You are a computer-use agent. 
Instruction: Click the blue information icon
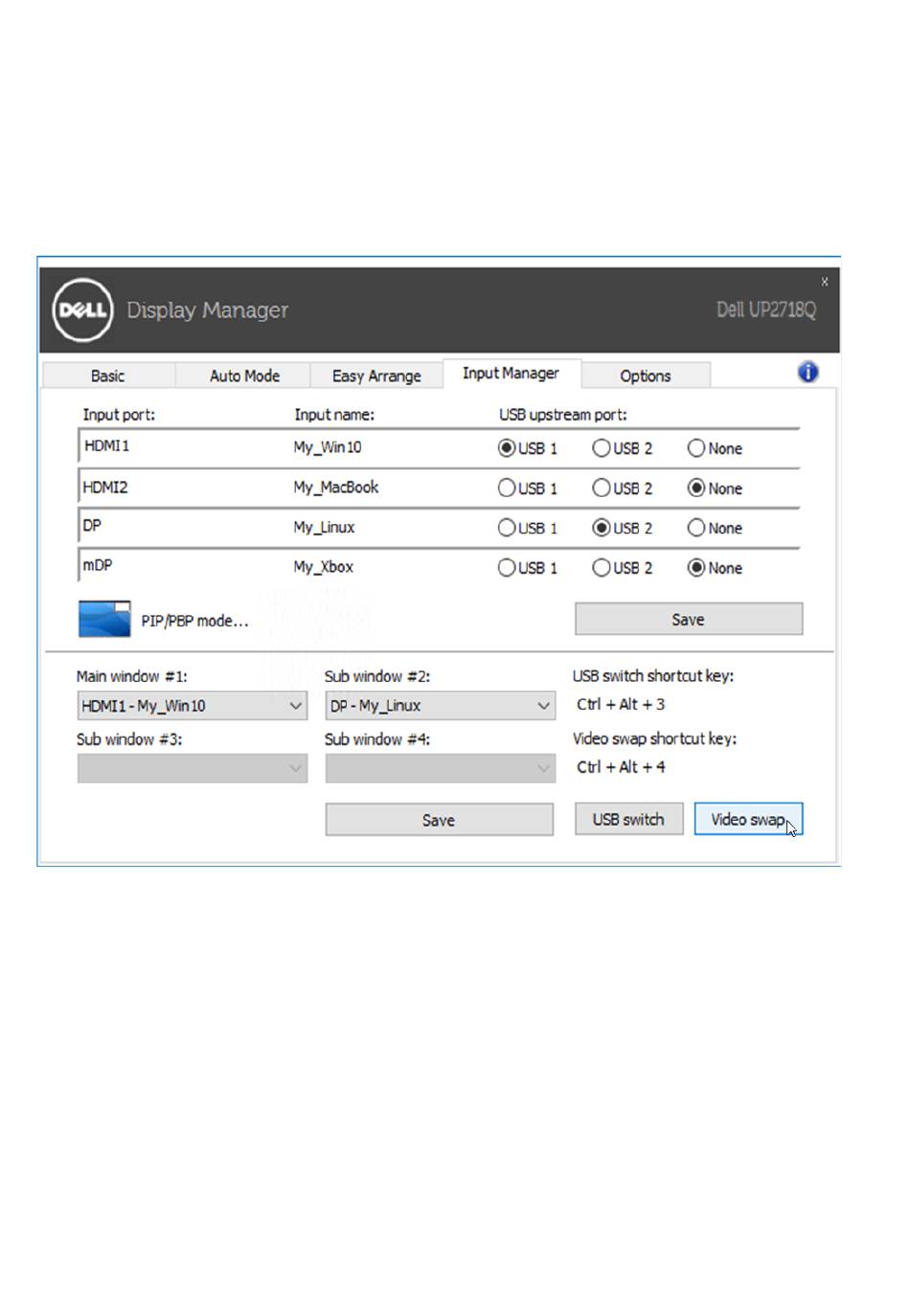808,372
